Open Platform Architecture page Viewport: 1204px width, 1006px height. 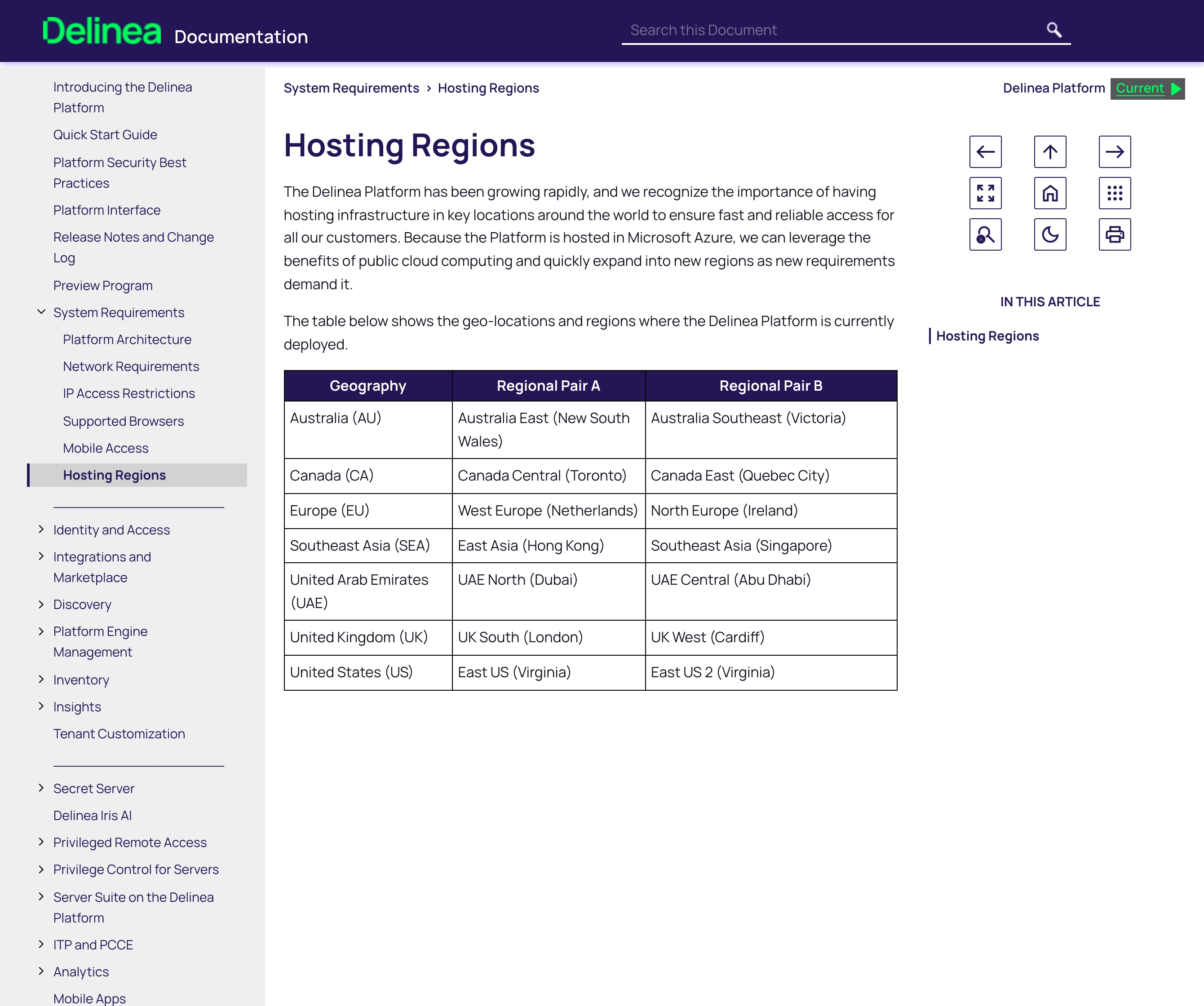(127, 340)
